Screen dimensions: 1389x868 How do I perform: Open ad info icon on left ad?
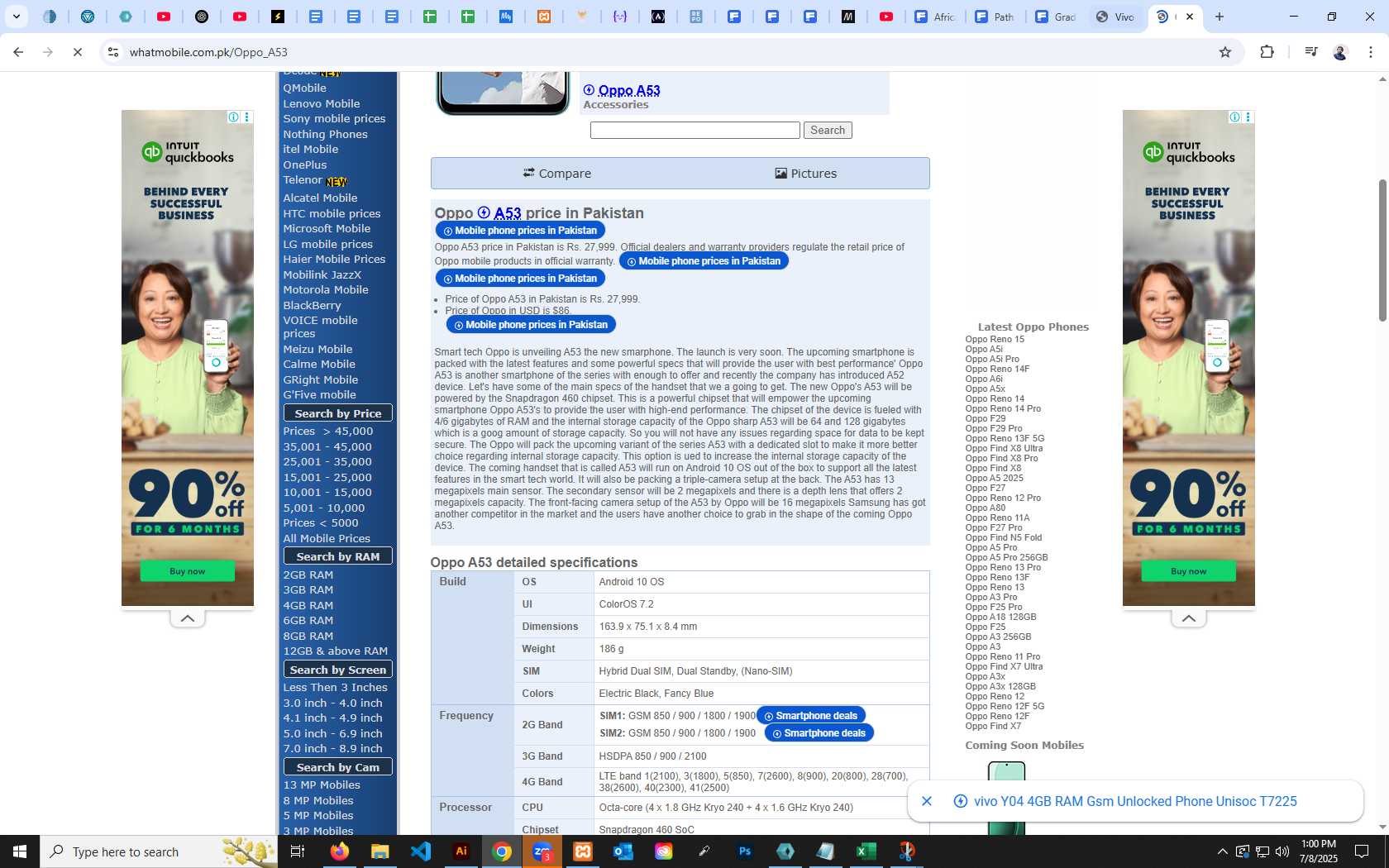point(233,117)
